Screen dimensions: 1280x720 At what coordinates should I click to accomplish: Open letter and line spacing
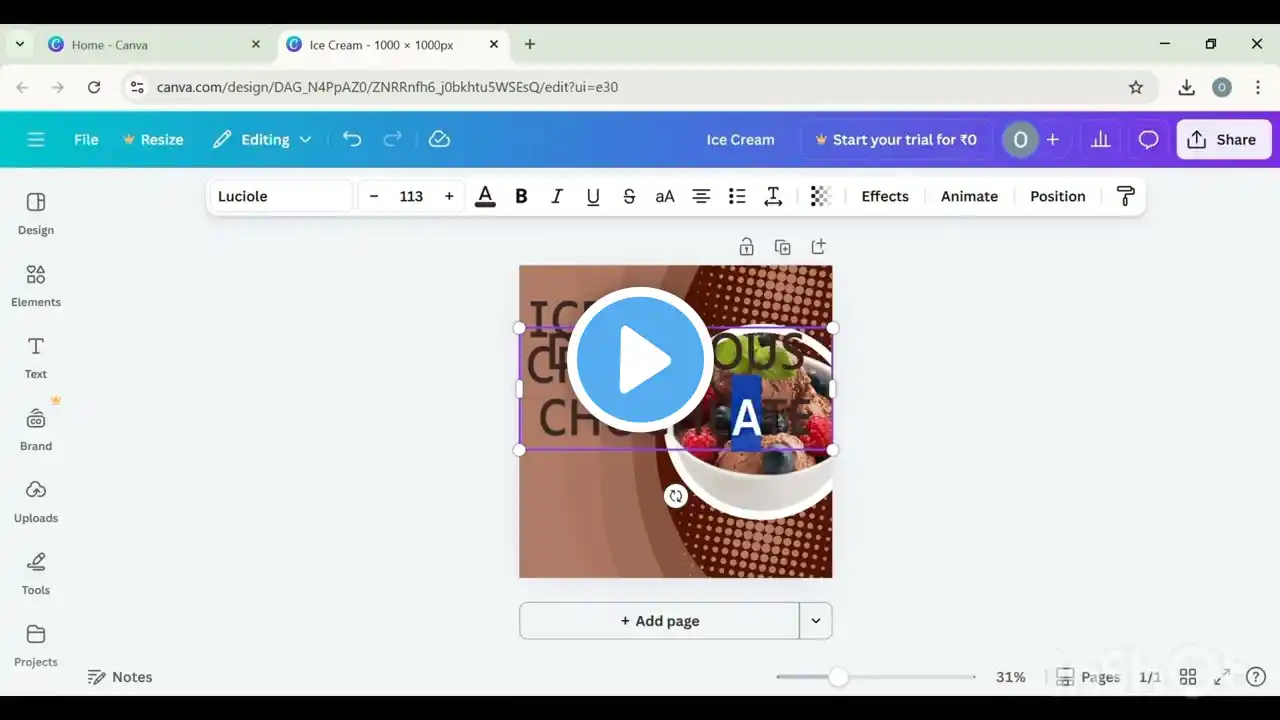coord(773,196)
